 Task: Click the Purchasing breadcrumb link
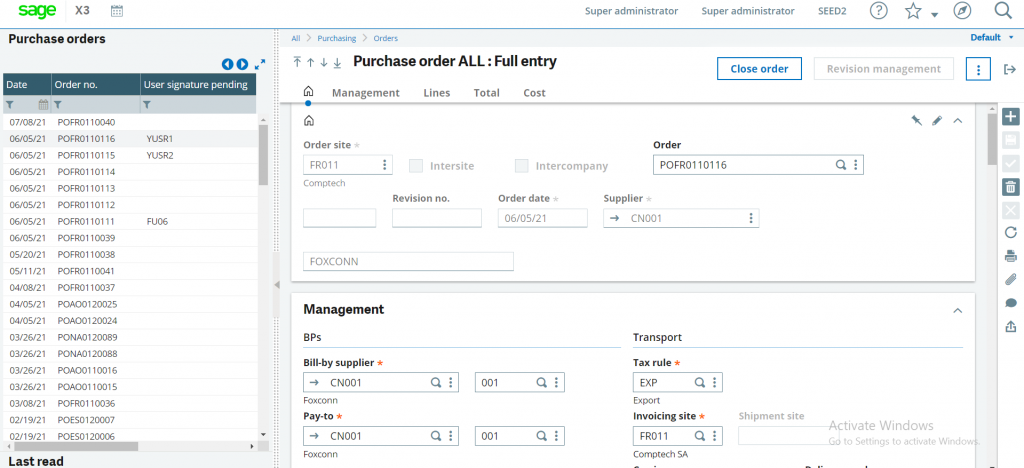(x=336, y=39)
